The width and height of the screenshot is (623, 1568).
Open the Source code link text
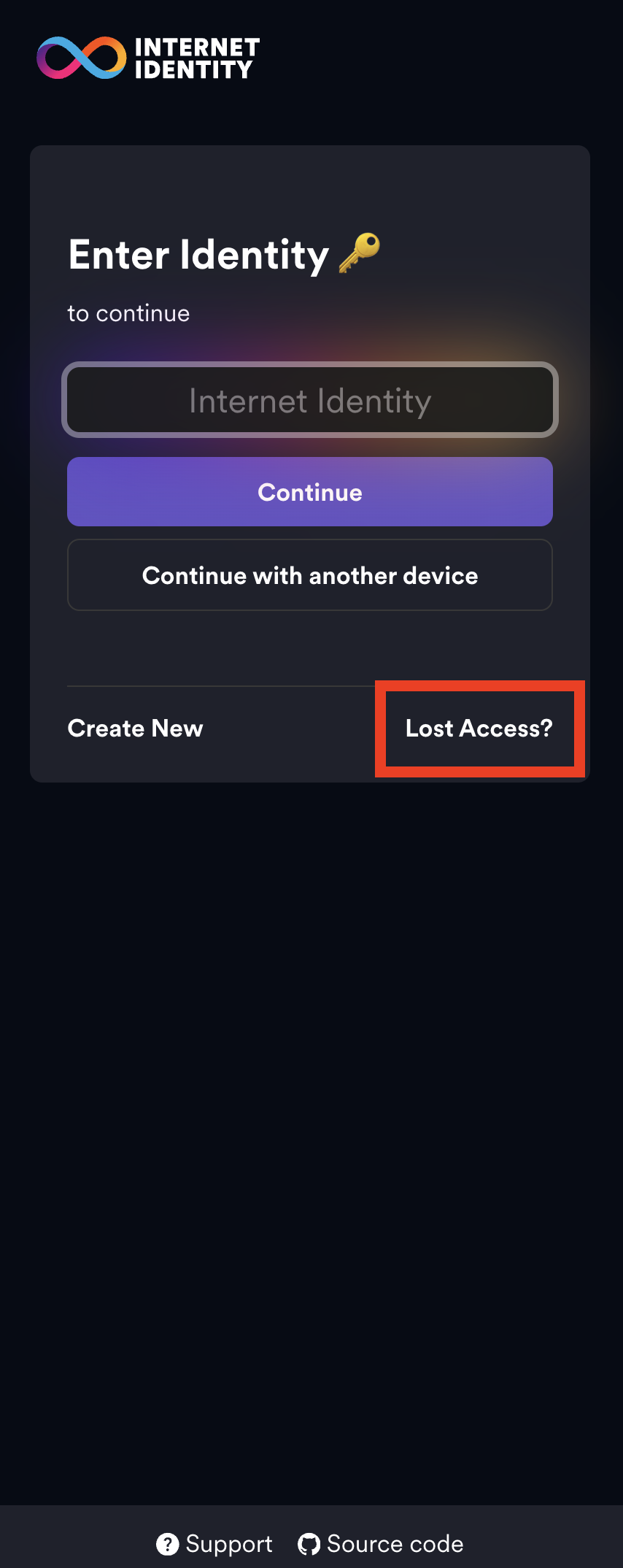395,1544
